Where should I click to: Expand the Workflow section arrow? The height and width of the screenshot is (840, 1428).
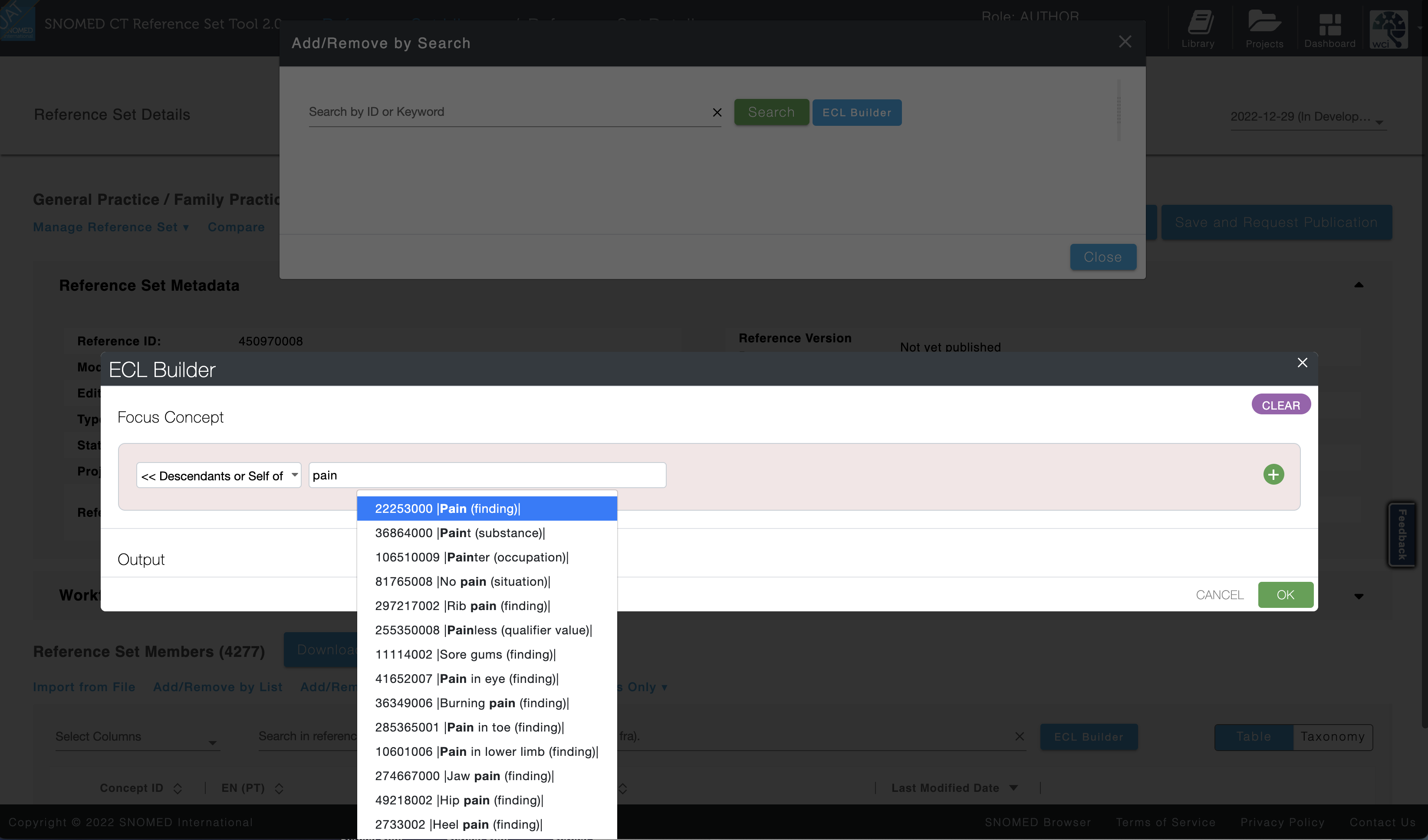pyautogui.click(x=1358, y=596)
